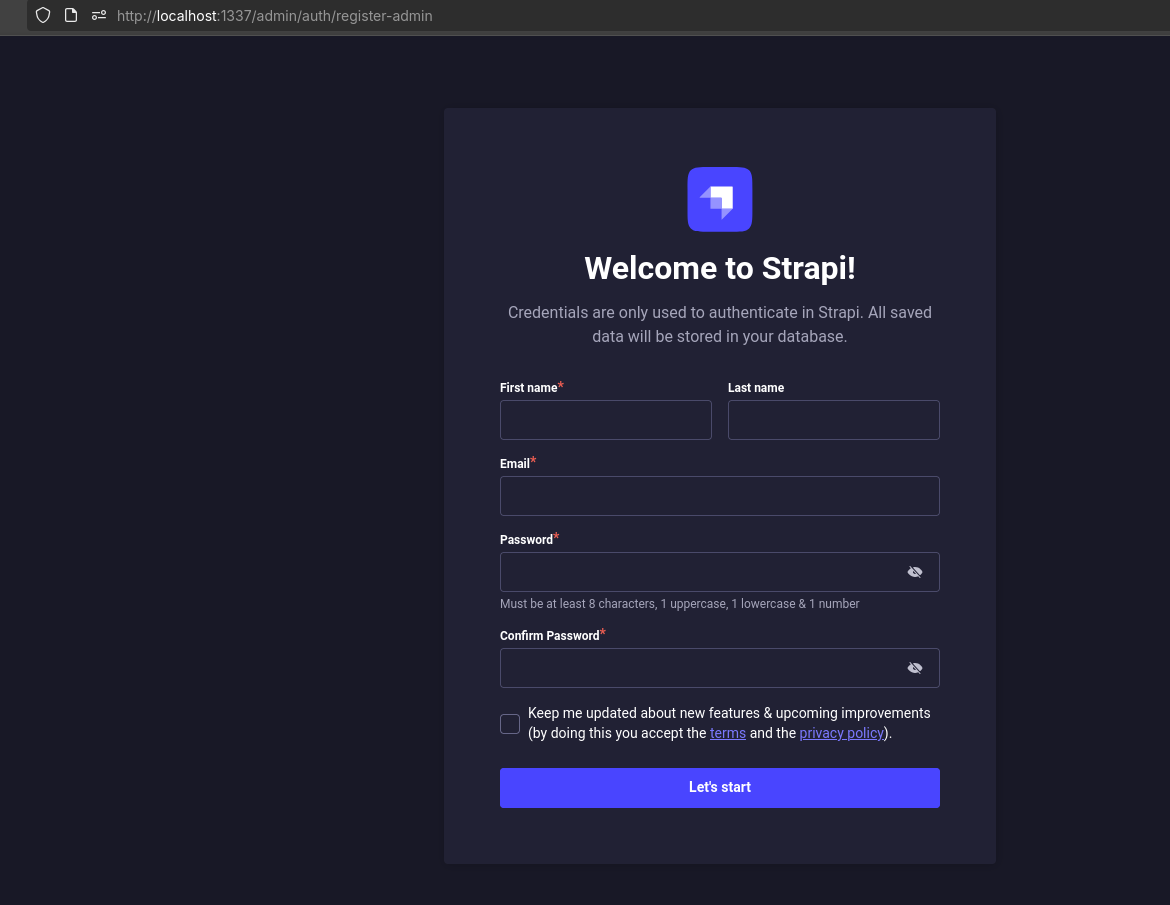Click the Strapi logo icon
The height and width of the screenshot is (905, 1170).
tap(719, 199)
